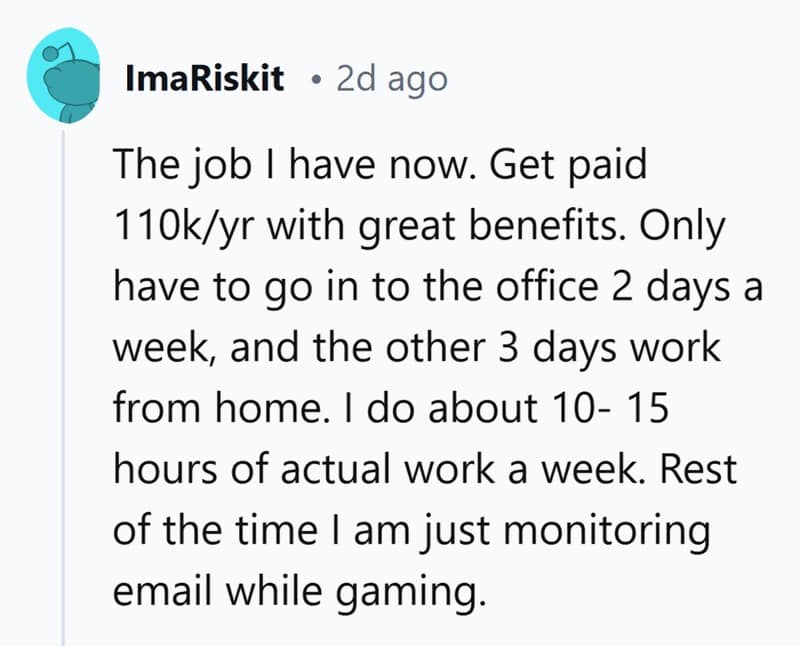Viewport: 800px width, 646px height.
Task: Click the word "week," starting the fourth line
Action: (x=151, y=351)
